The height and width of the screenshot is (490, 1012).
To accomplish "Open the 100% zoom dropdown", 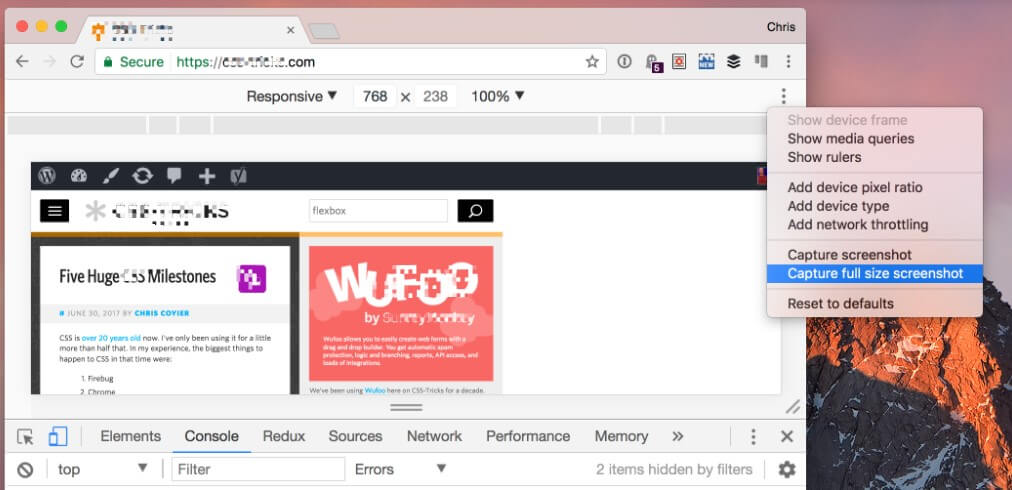I will tap(498, 96).
